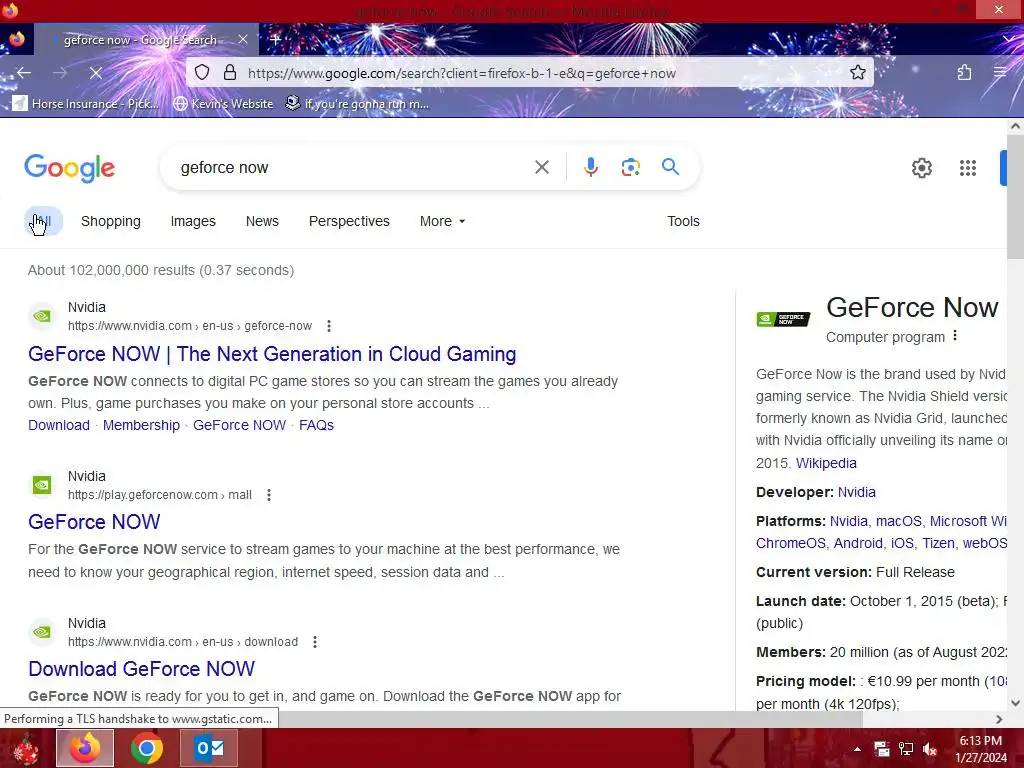Open the Firefox hamburger menu
Viewport: 1024px width, 768px height.
1000,72
